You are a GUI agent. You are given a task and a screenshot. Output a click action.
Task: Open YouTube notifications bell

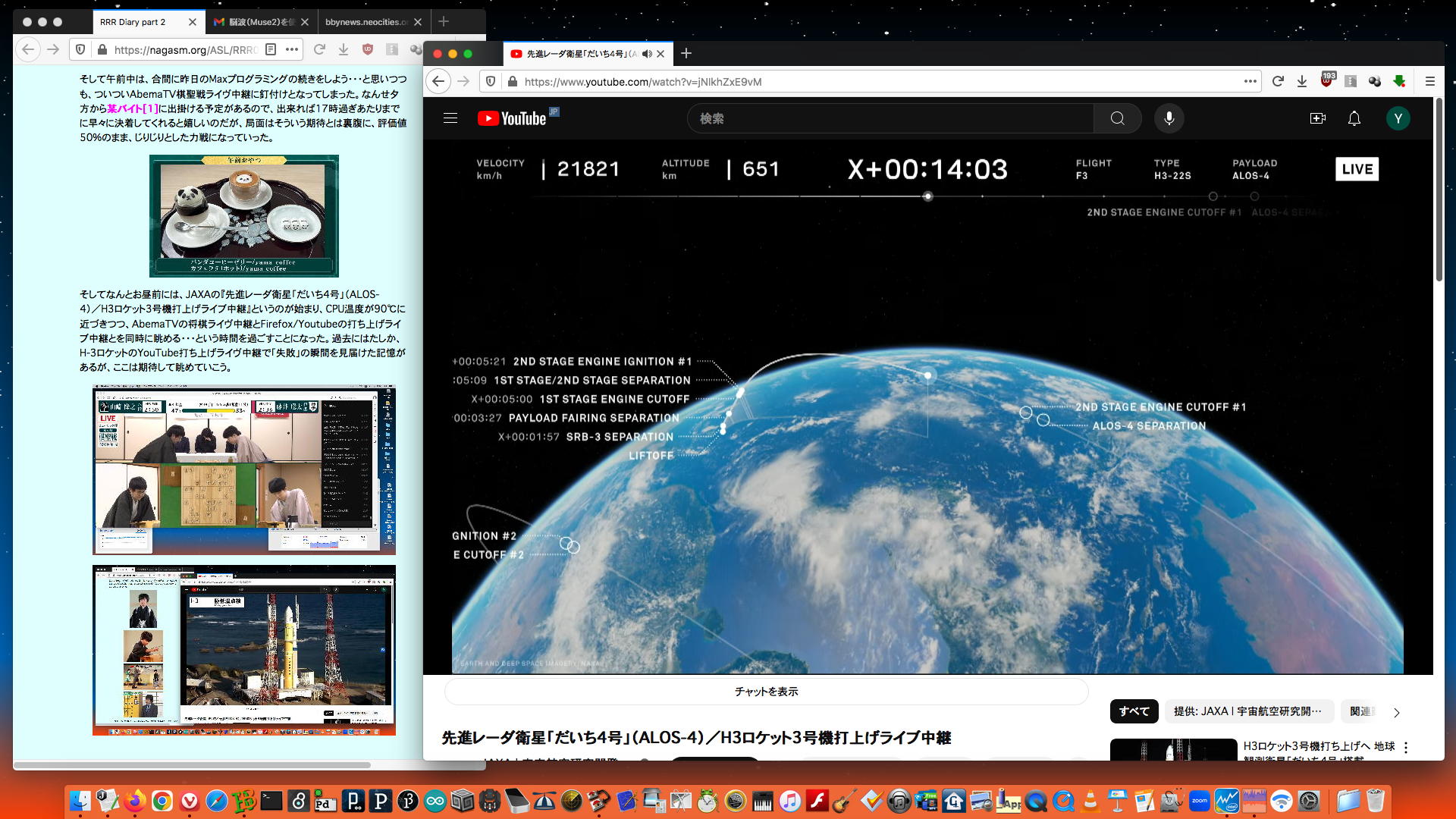click(x=1354, y=118)
